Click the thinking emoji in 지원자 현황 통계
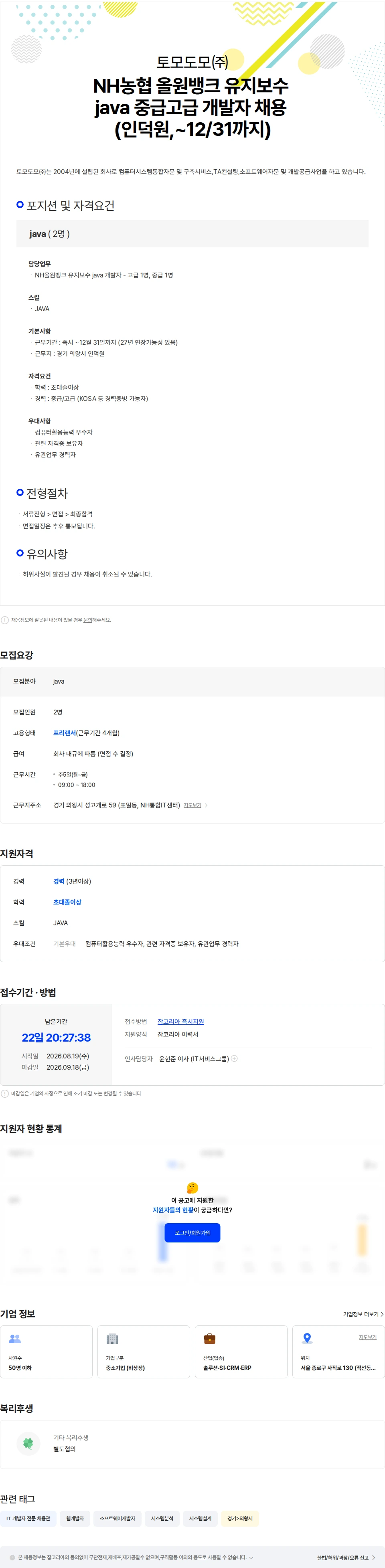This screenshot has width=385, height=1568. click(x=192, y=1188)
